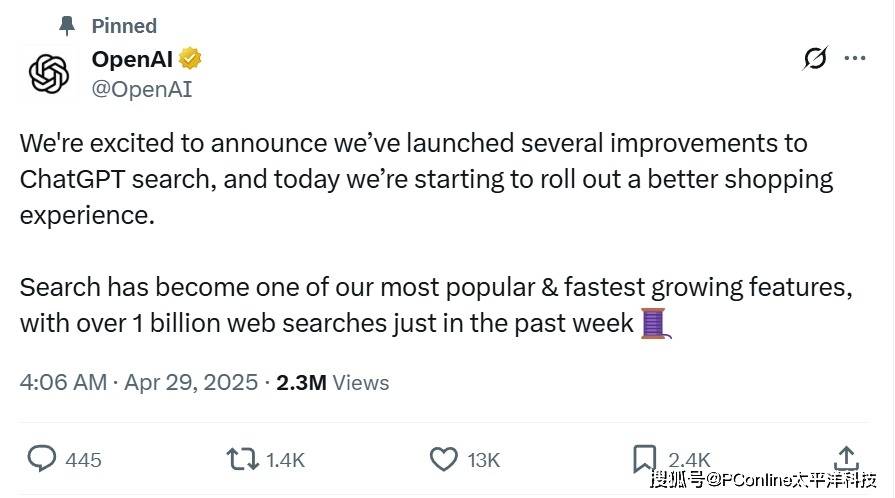Click the 2.4K bookmarks count
This screenshot has height=498, width=895.
pyautogui.click(x=688, y=460)
